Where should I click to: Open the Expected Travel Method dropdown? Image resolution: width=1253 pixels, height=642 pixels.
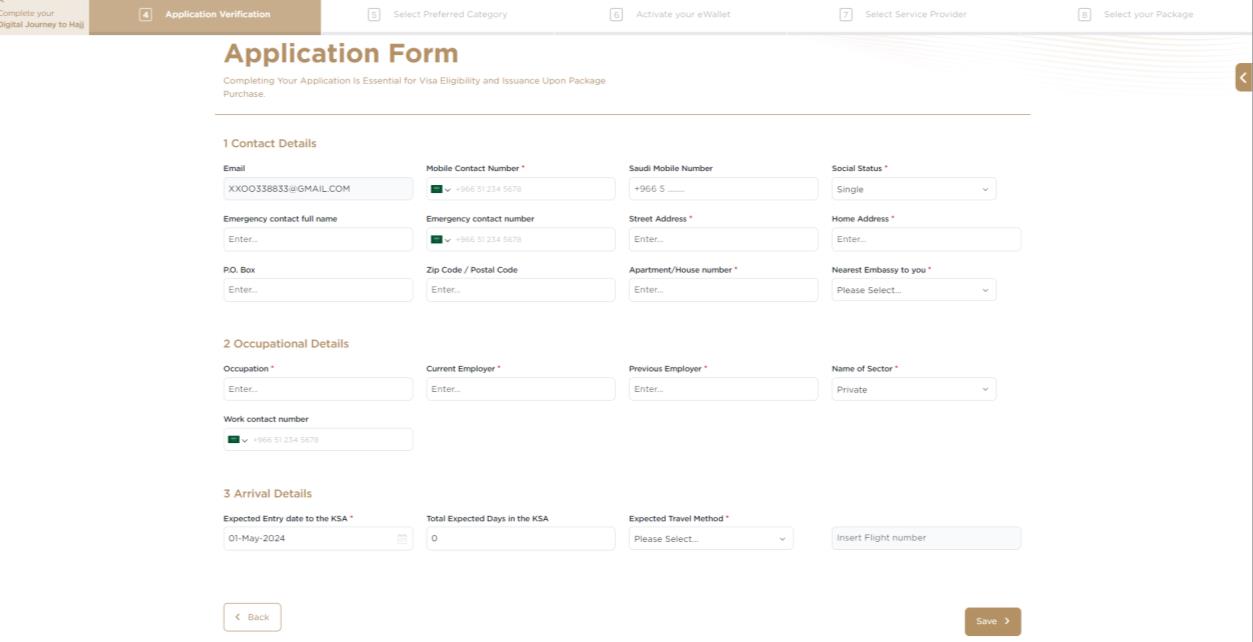(x=711, y=538)
